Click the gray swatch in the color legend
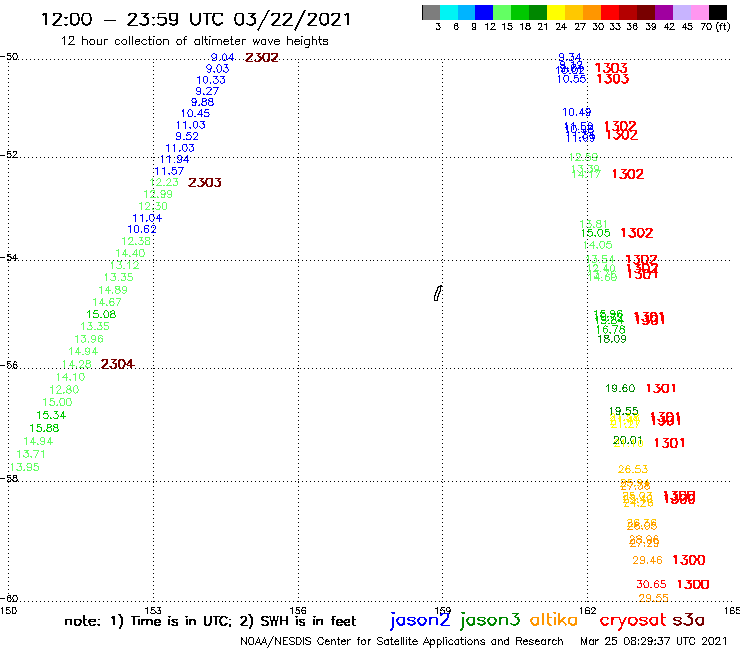Screen dimensions: 740x650 click(431, 12)
